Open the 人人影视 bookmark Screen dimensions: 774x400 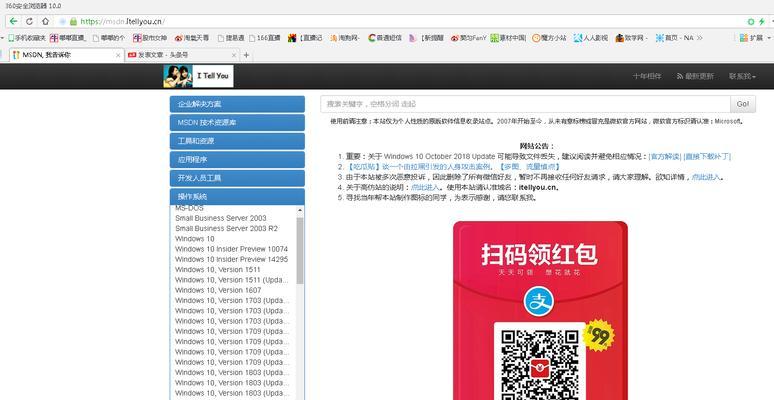point(591,38)
